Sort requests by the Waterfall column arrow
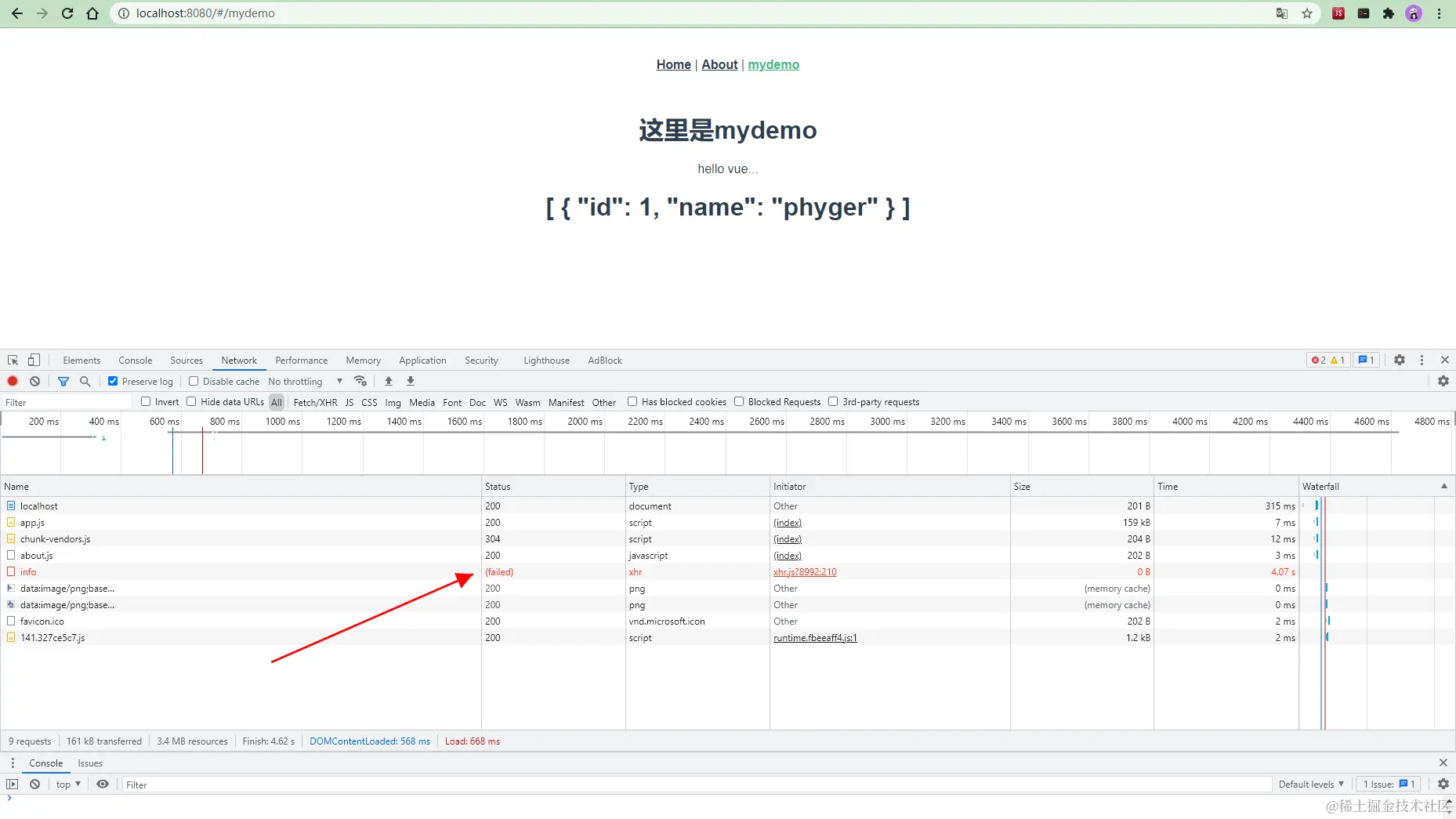This screenshot has height=819, width=1456. coord(1444,487)
